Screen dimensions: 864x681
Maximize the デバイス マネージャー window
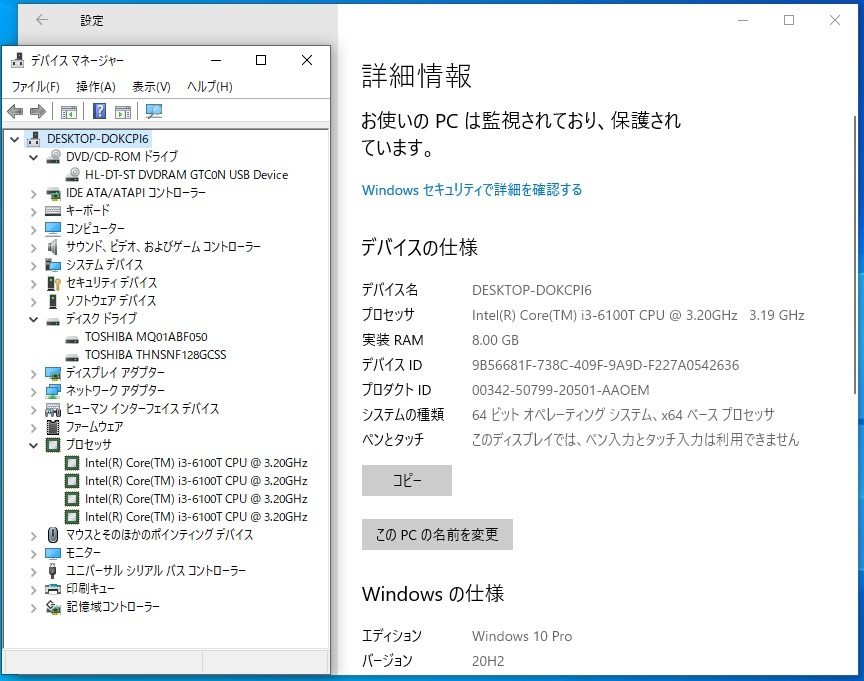click(261, 60)
